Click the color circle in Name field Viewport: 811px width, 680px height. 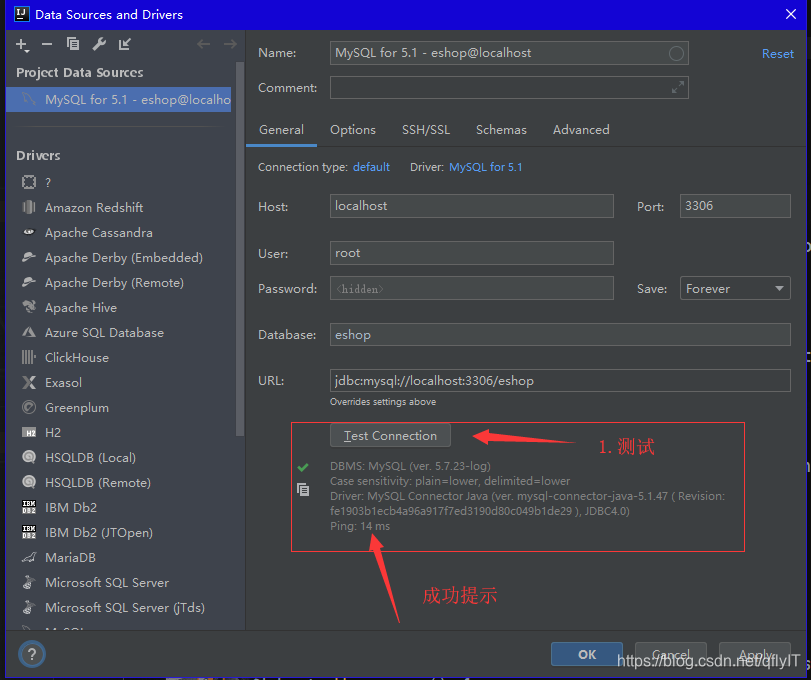click(676, 53)
